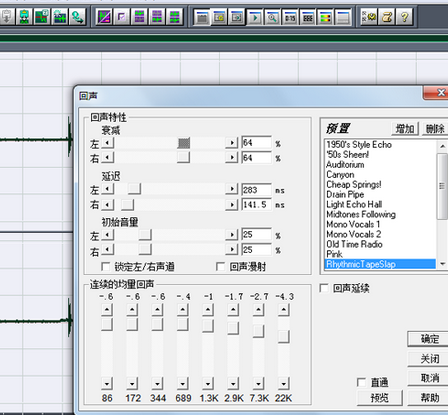This screenshot has width=448, height=415.
Task: Click the 关闭 button
Action: click(429, 359)
